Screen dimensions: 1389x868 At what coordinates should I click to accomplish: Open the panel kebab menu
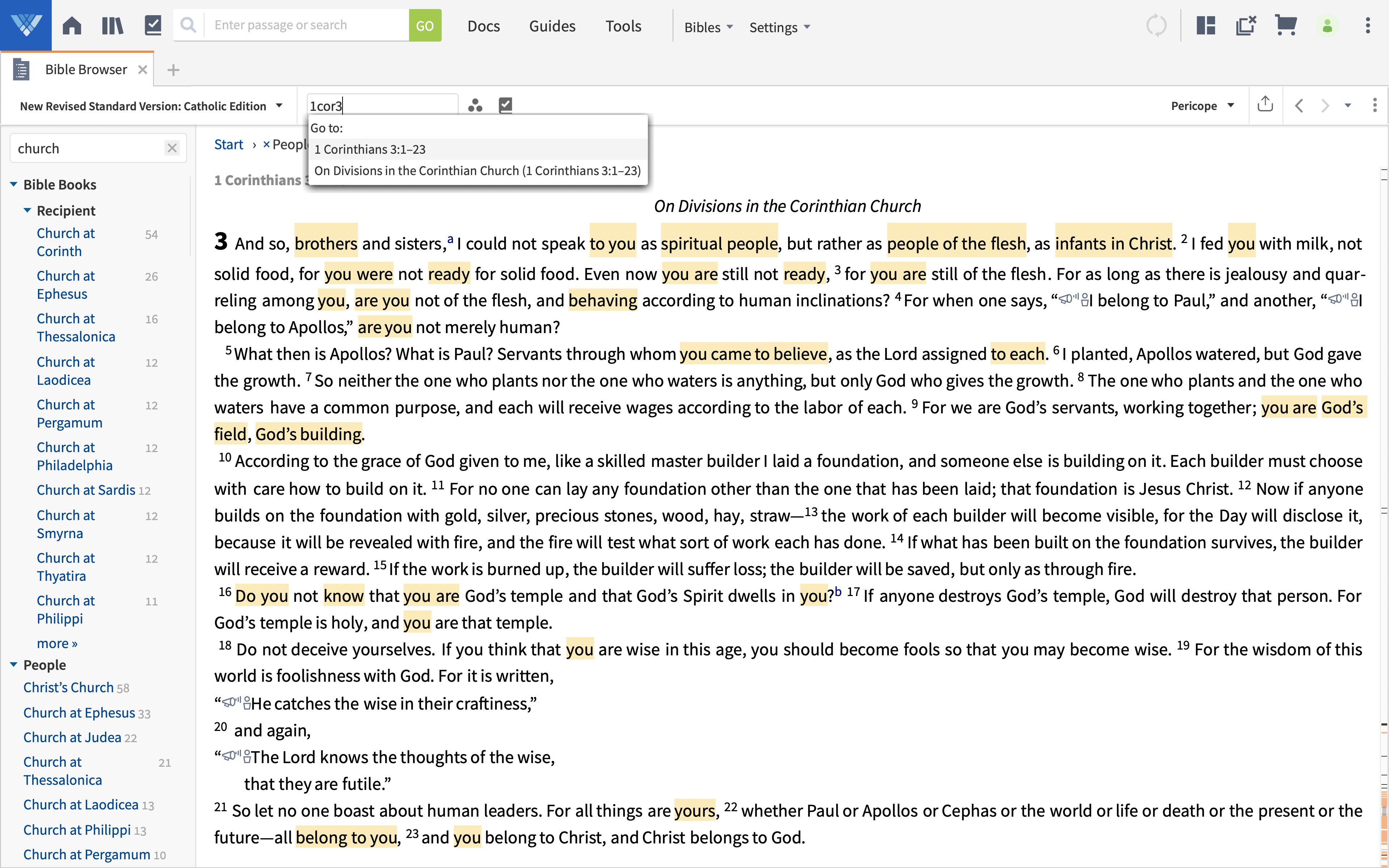[1374, 105]
